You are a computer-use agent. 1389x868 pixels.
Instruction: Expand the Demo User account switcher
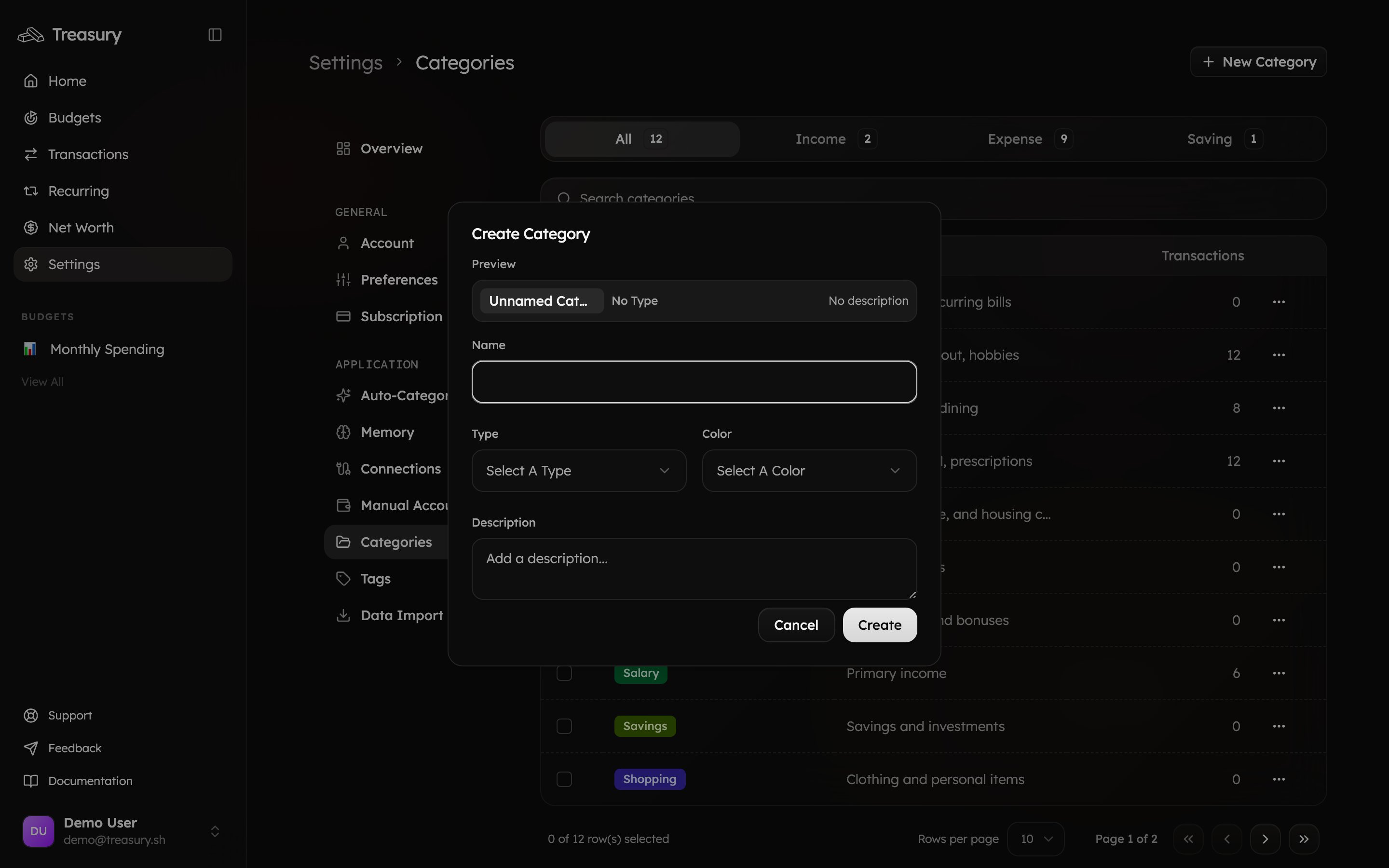click(x=215, y=831)
